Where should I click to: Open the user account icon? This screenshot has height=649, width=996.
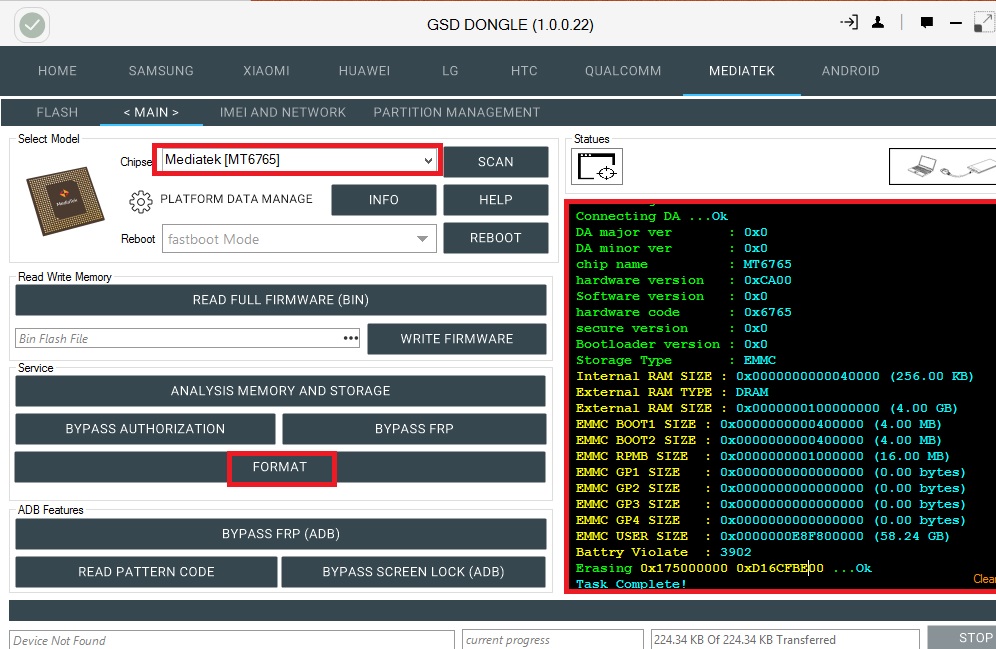pyautogui.click(x=878, y=23)
